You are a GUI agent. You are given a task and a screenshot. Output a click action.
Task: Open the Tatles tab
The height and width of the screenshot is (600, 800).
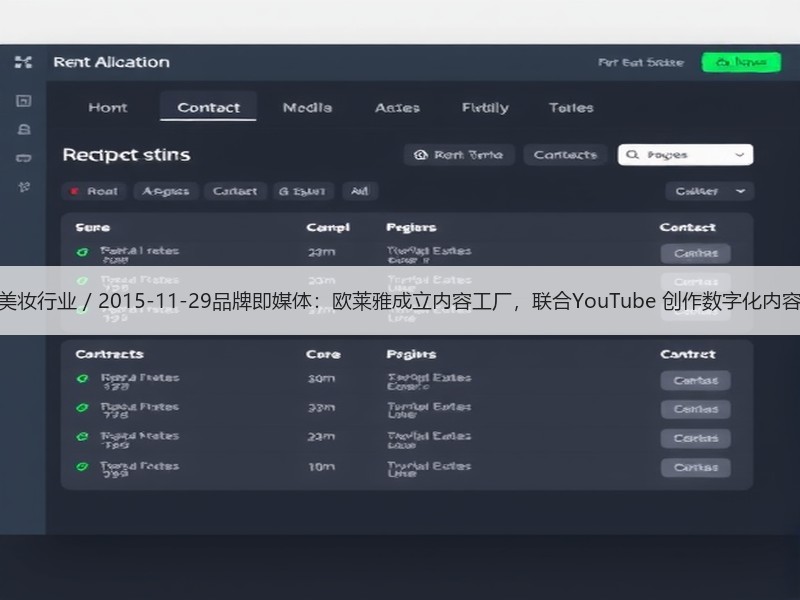(571, 108)
